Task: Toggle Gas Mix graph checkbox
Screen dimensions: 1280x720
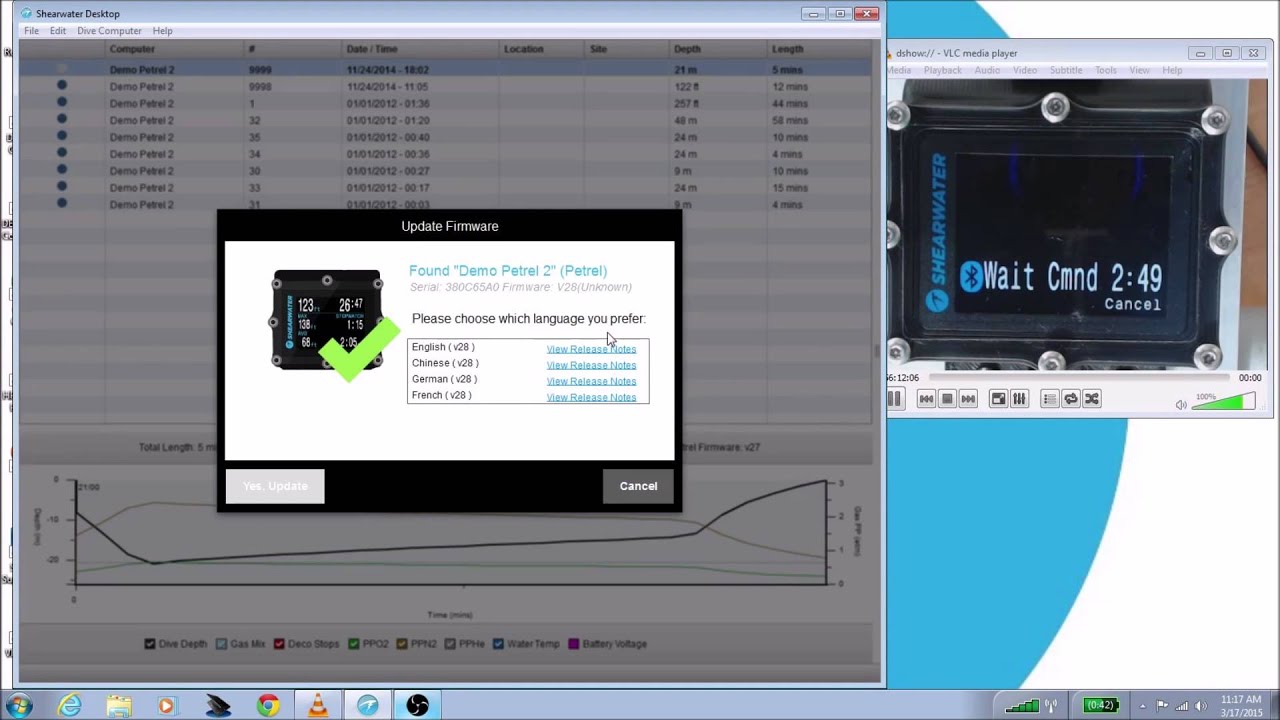Action: 222,644
